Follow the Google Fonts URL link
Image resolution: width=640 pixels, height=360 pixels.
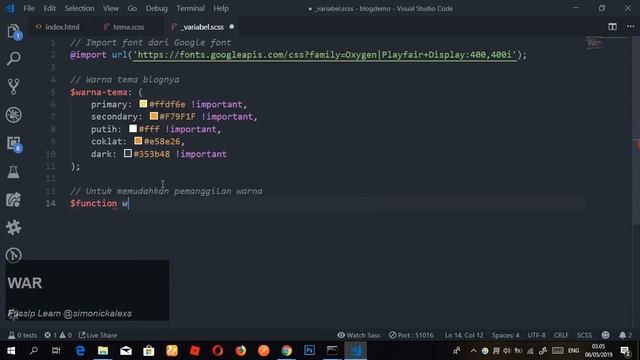click(x=324, y=55)
